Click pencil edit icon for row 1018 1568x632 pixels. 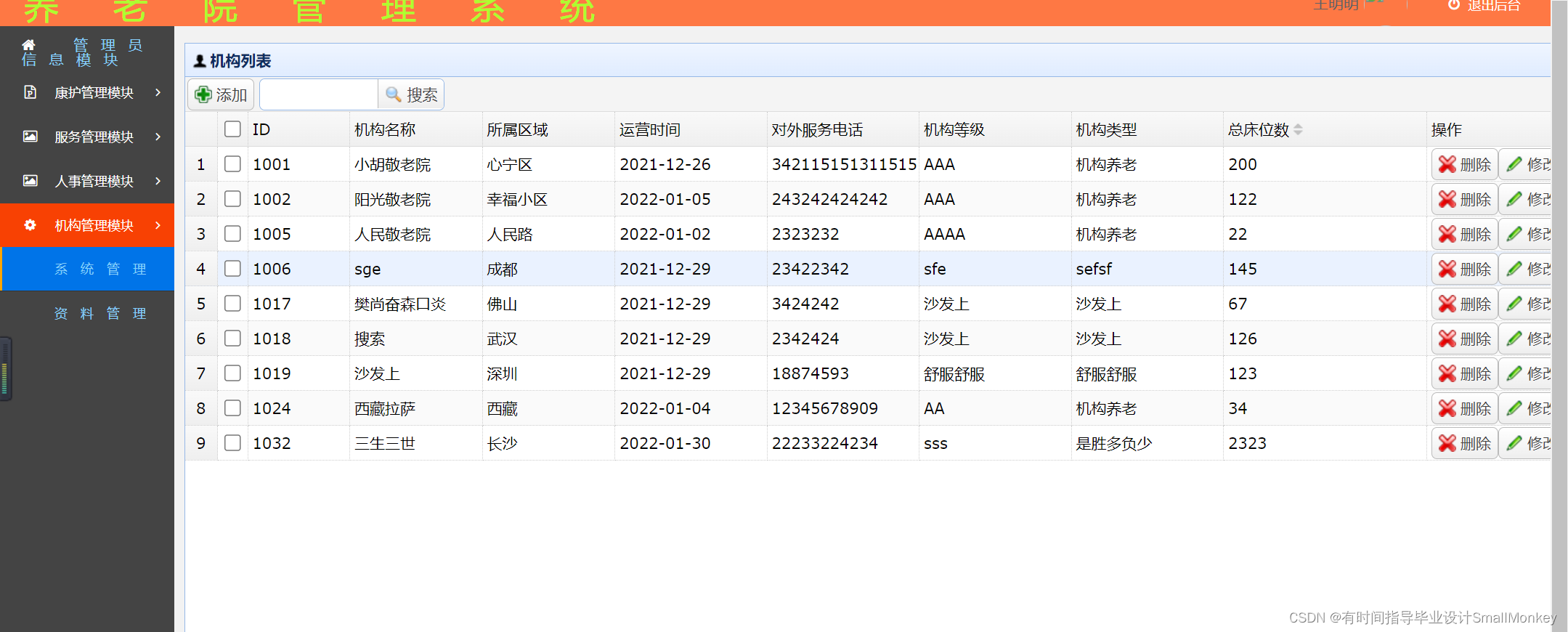1514,339
